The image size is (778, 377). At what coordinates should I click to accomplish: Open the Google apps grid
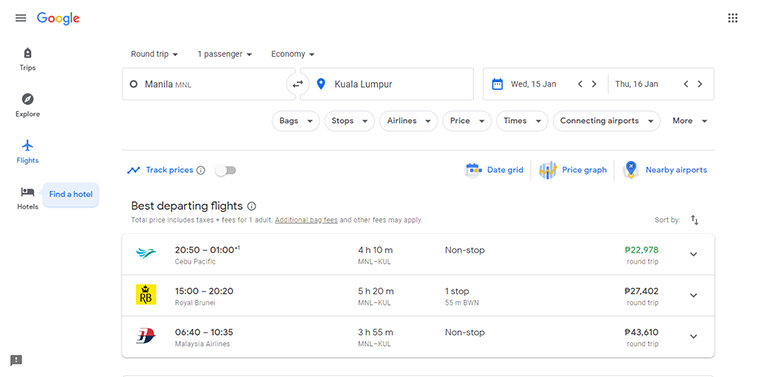732,18
